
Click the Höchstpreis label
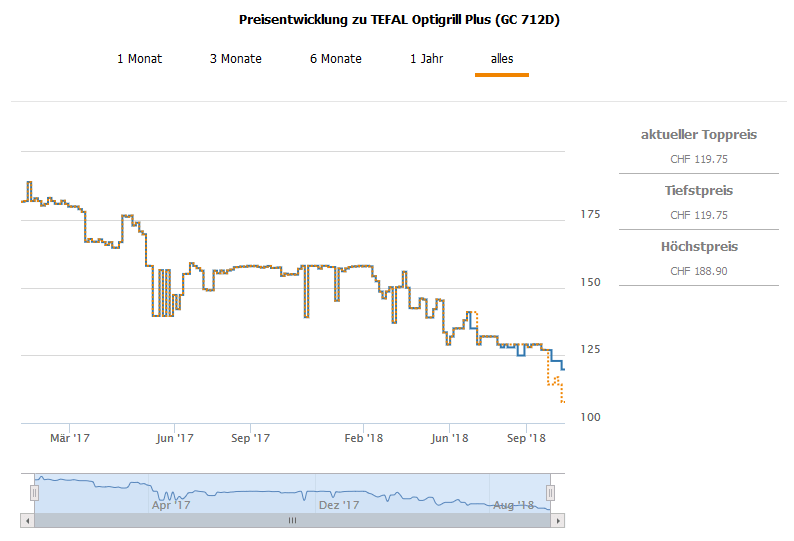click(x=698, y=246)
